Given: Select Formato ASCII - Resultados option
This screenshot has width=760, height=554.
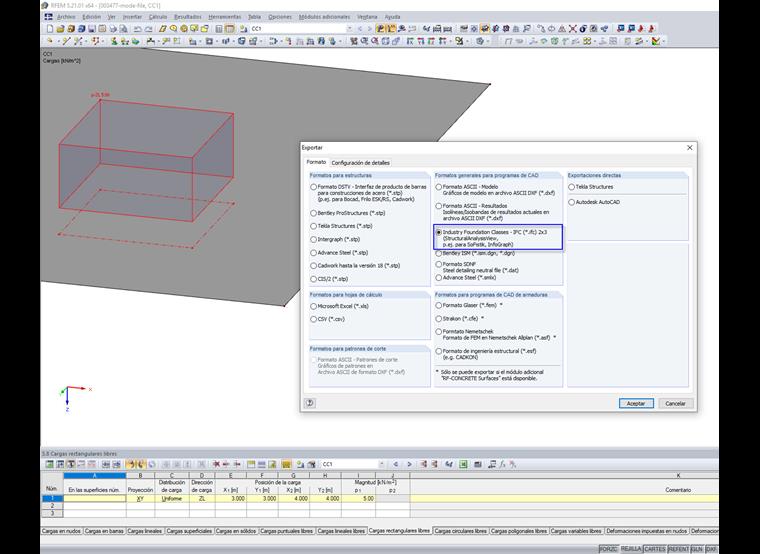Looking at the screenshot, I should [439, 206].
